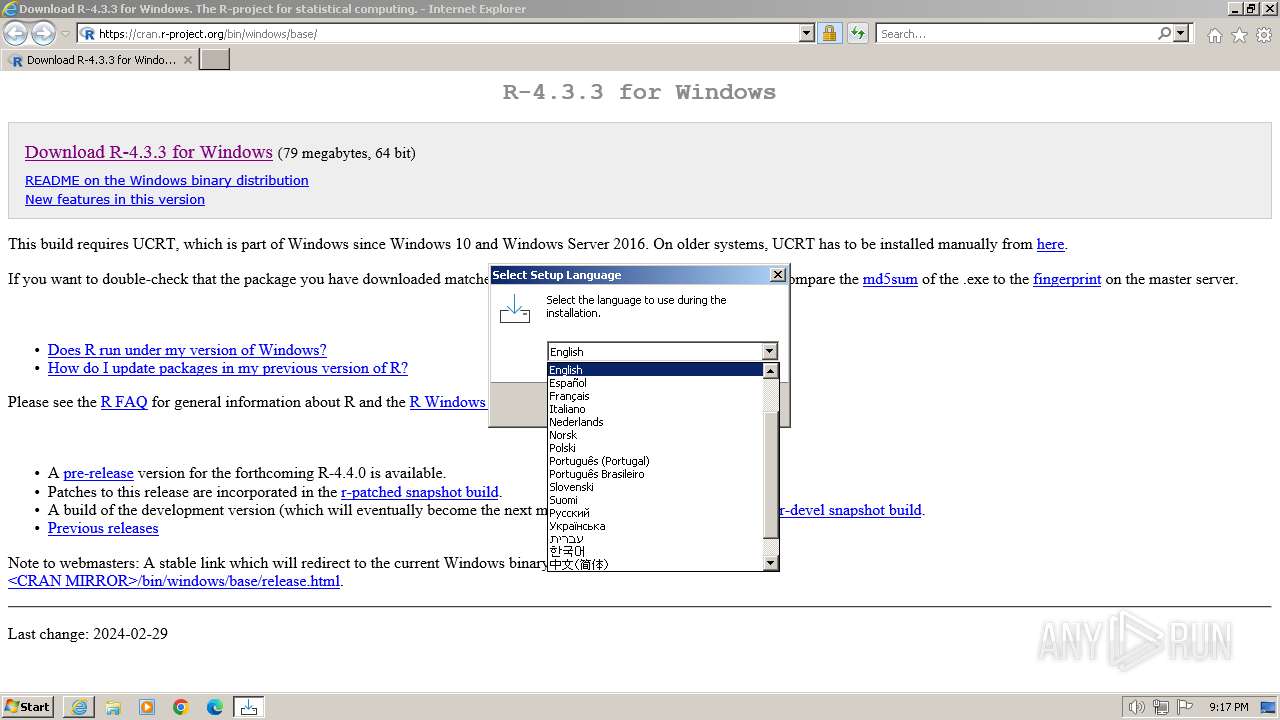
Task: Launch Chrome from the taskbar
Action: (181, 707)
